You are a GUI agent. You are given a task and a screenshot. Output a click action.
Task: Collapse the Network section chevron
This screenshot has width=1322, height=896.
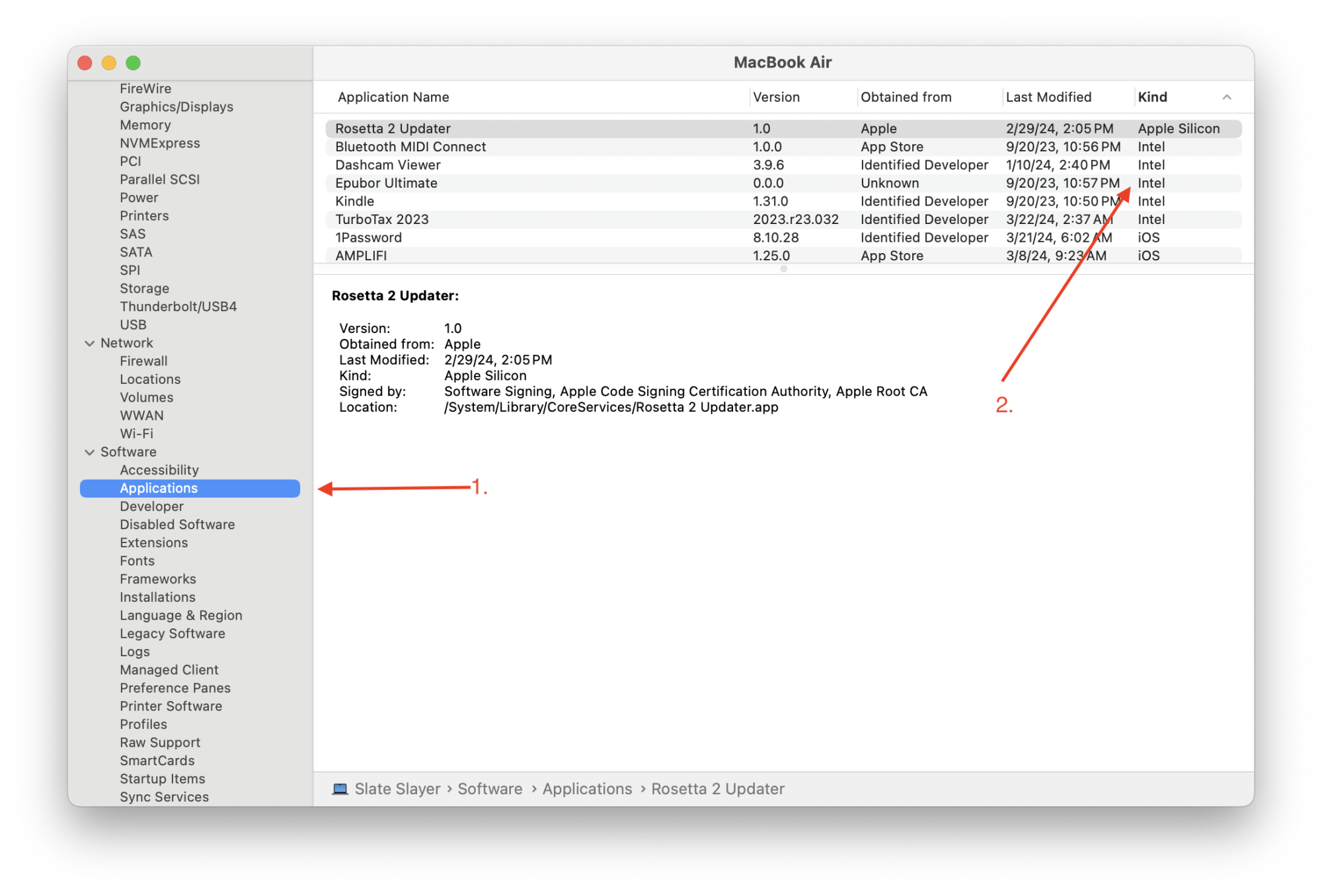click(90, 343)
